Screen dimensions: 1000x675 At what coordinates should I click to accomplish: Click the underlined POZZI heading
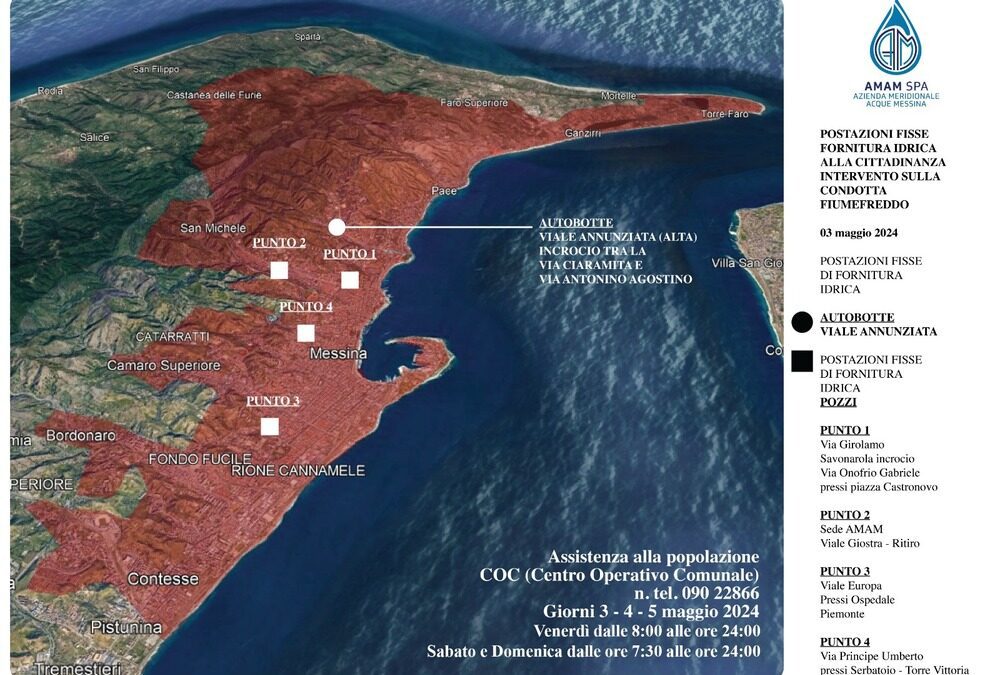pos(838,402)
